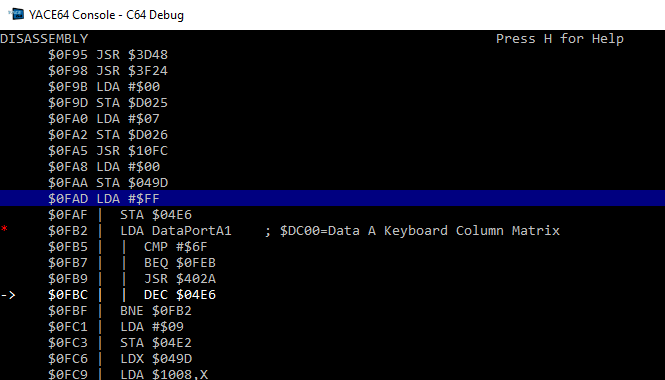
Task: Select the $0F98 JSR $3F24 instruction
Action: pyautogui.click(x=108, y=70)
